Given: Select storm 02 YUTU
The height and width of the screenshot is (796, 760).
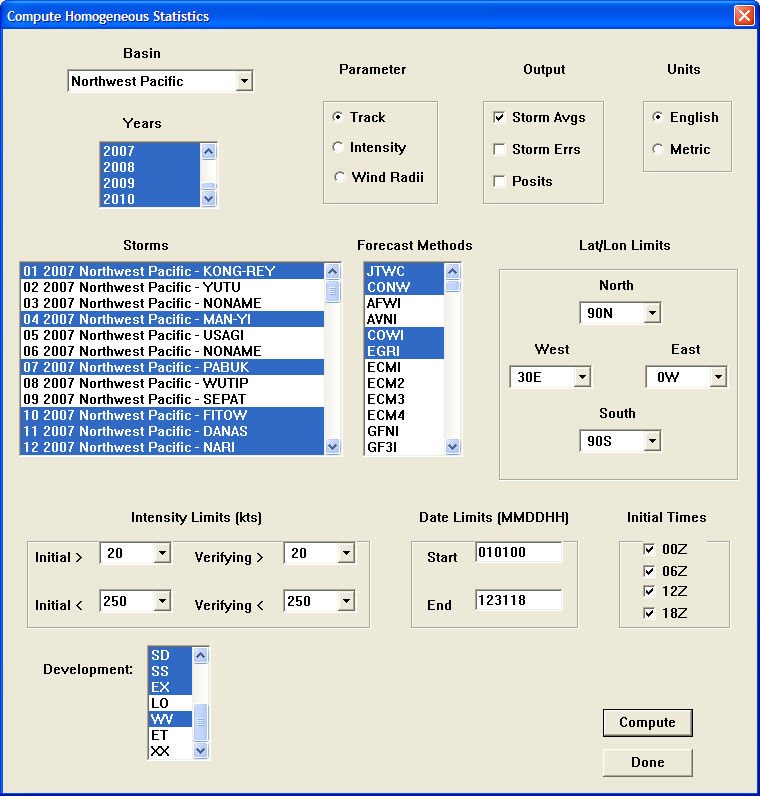Looking at the screenshot, I should (x=173, y=287).
